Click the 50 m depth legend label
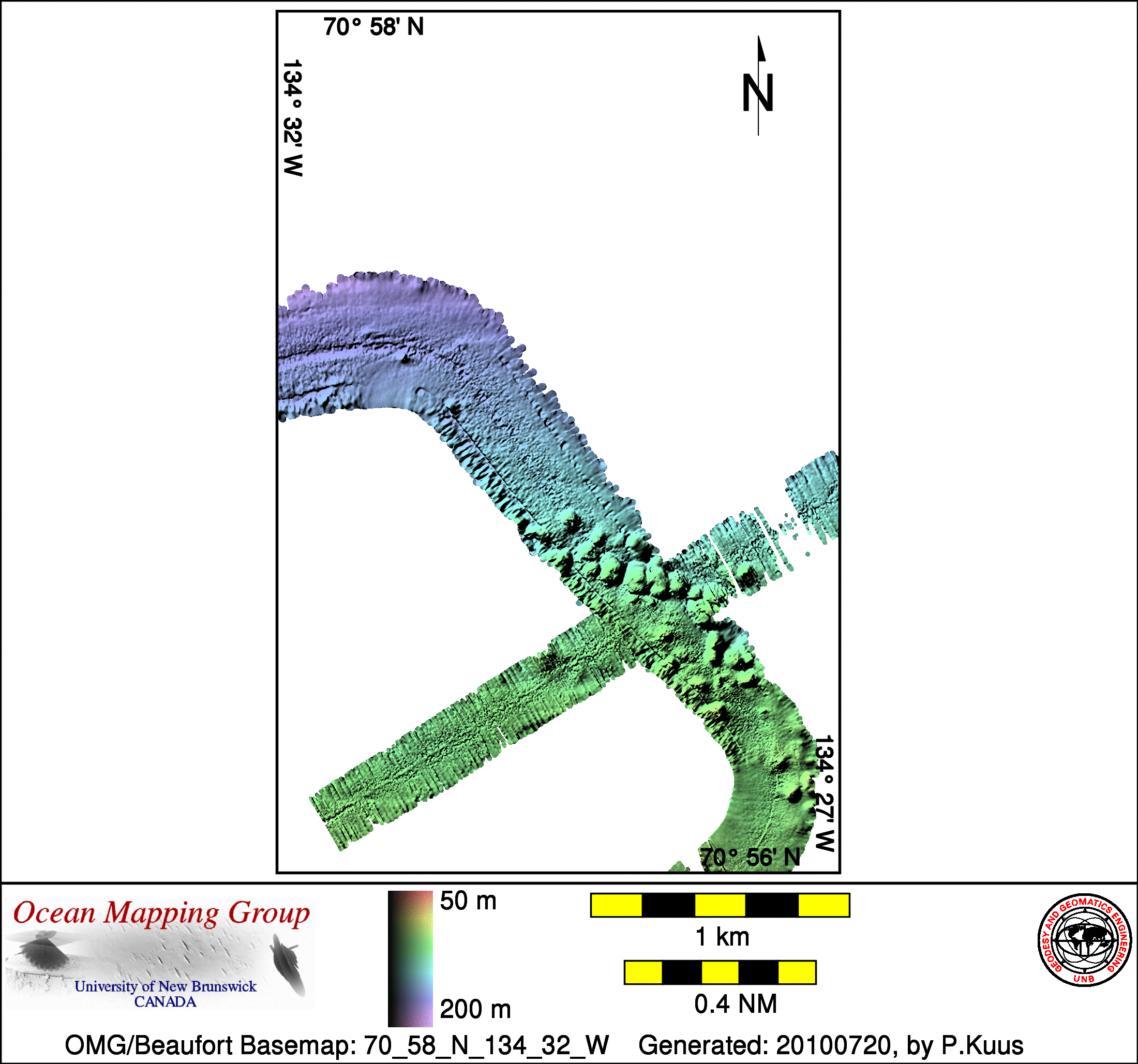This screenshot has width=1138, height=1064. click(468, 901)
